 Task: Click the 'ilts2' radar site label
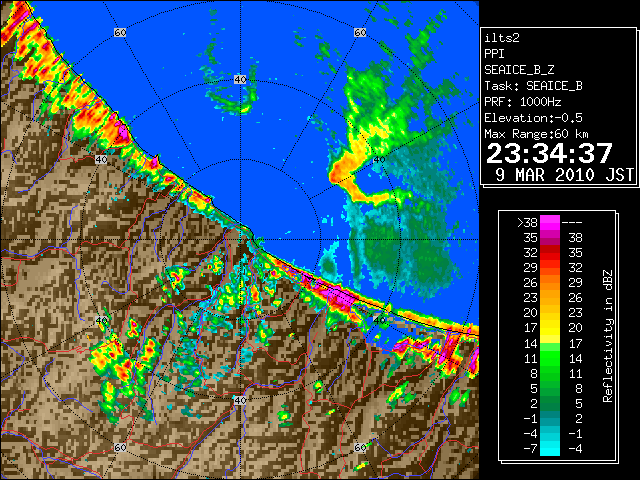pos(502,38)
